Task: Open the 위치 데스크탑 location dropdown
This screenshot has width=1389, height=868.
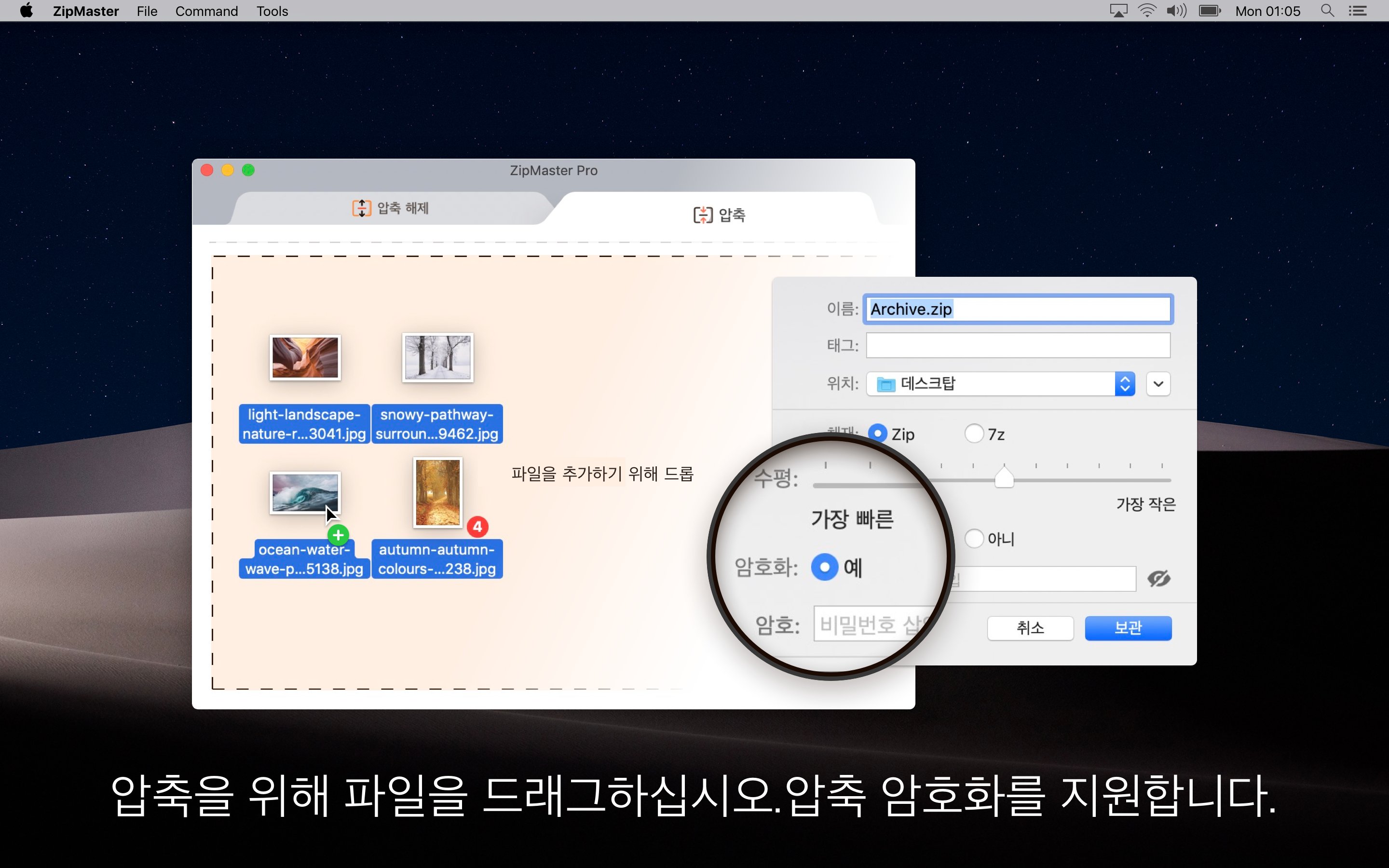Action: coord(1000,383)
